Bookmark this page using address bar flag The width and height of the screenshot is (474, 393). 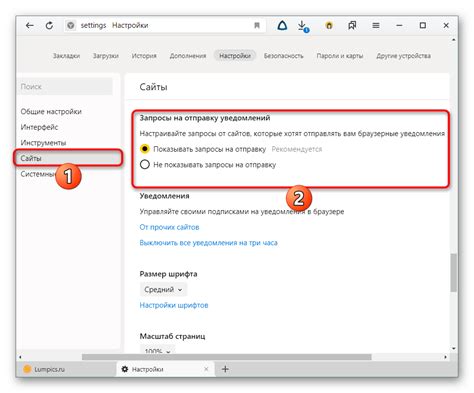tap(257, 25)
